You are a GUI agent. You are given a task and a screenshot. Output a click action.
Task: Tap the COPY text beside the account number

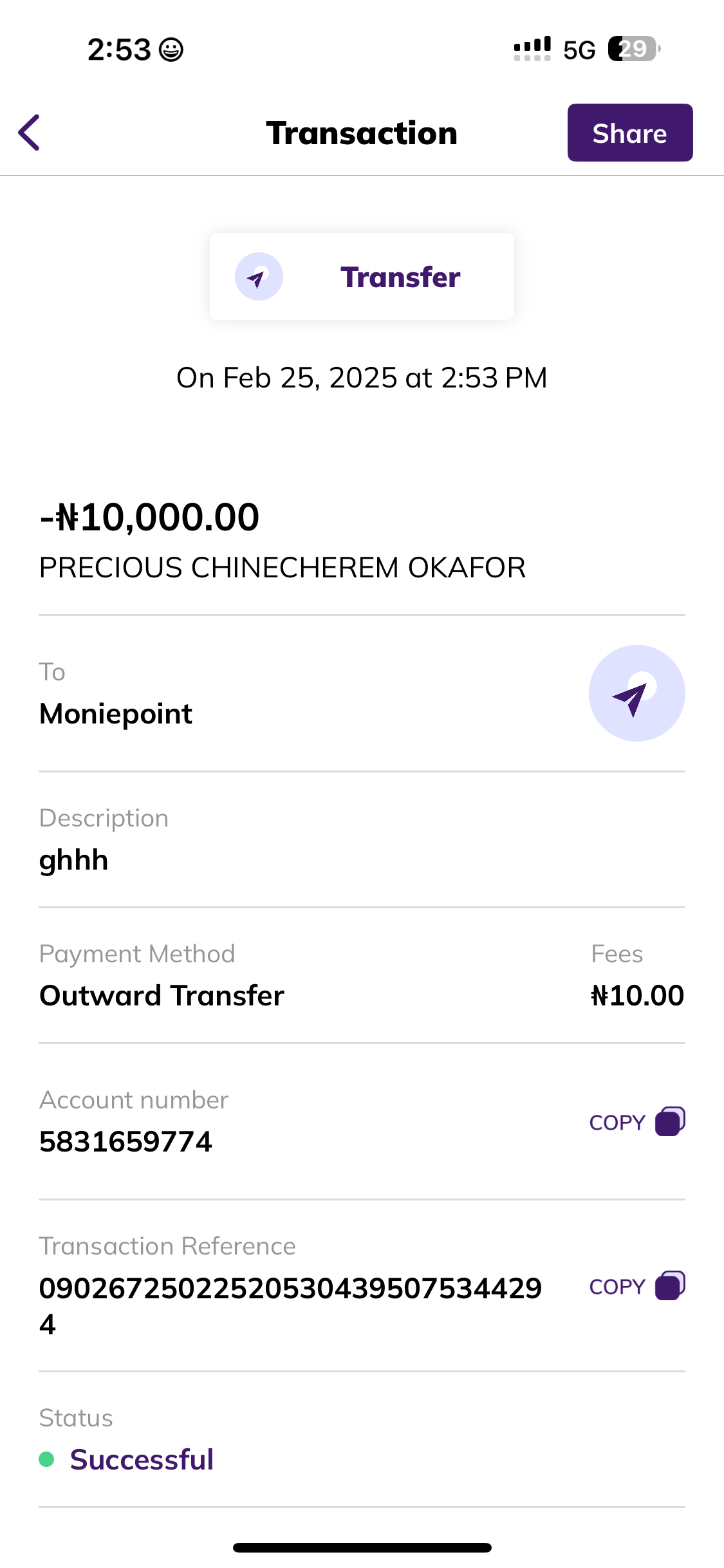tap(617, 1123)
